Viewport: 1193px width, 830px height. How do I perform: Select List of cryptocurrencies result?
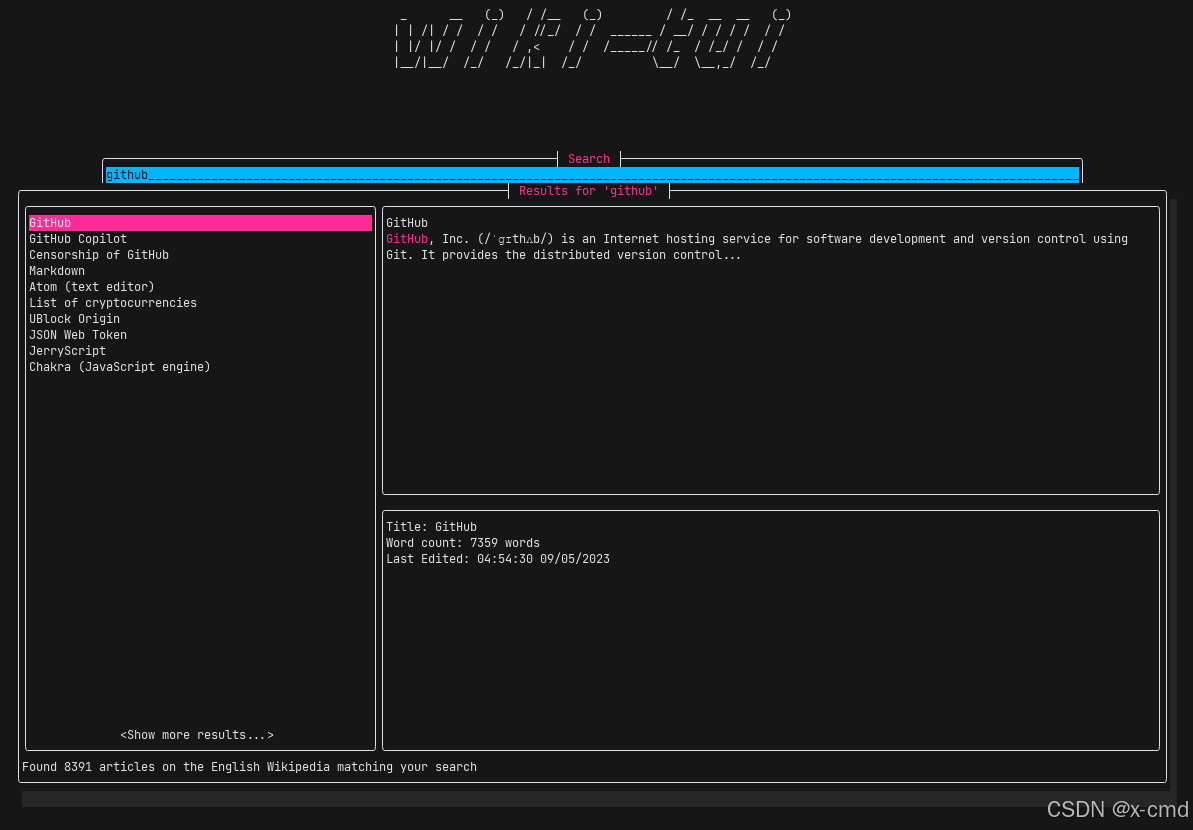click(x=113, y=303)
